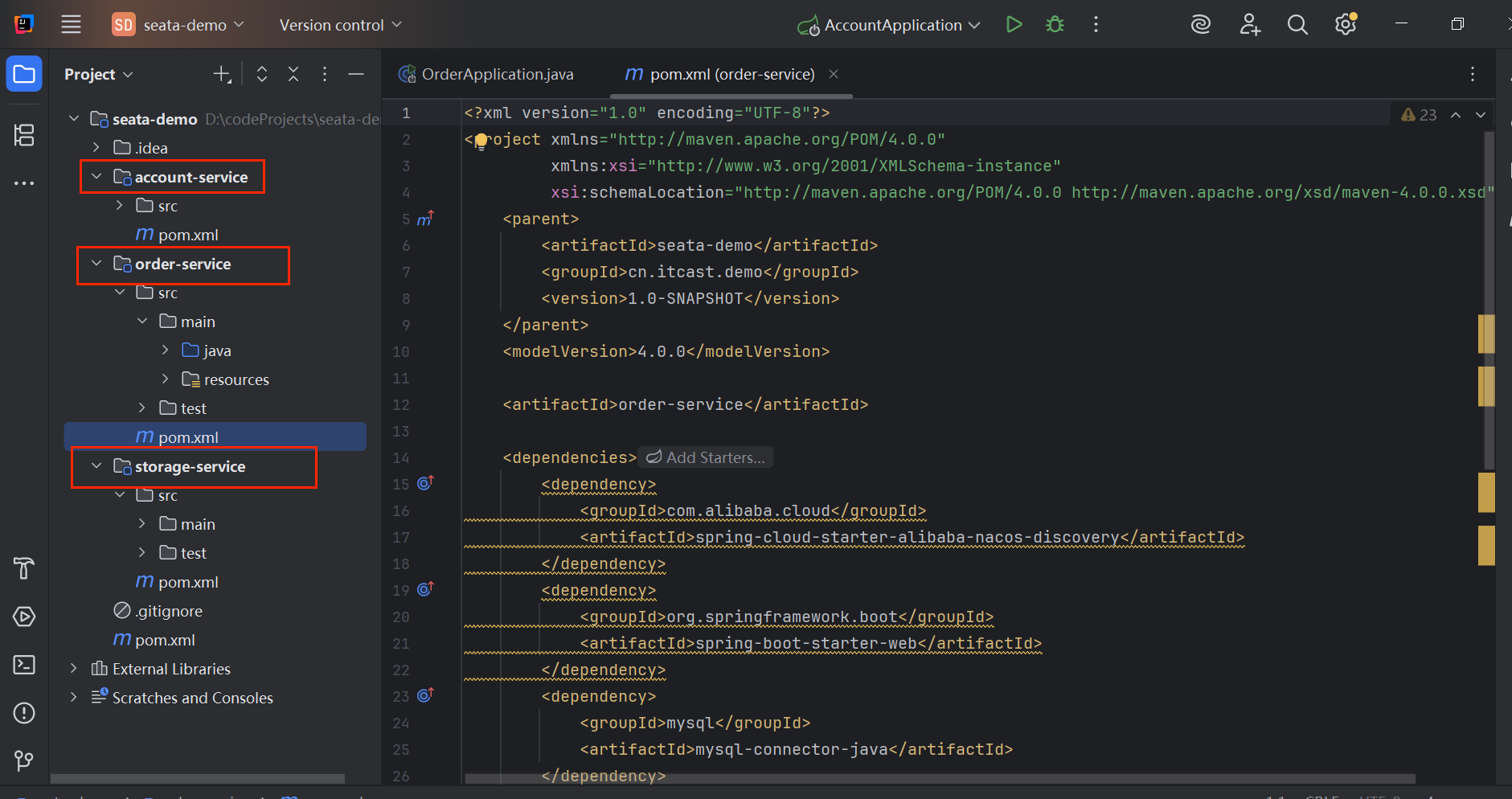Collapse all nodes in Project panel

(293, 75)
